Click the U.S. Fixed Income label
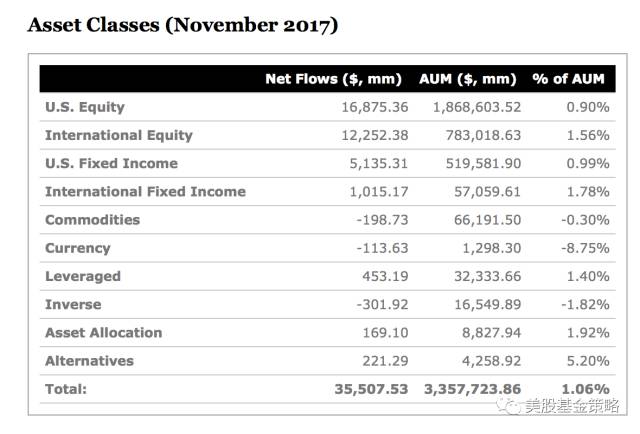This screenshot has height=434, width=640. (x=111, y=163)
